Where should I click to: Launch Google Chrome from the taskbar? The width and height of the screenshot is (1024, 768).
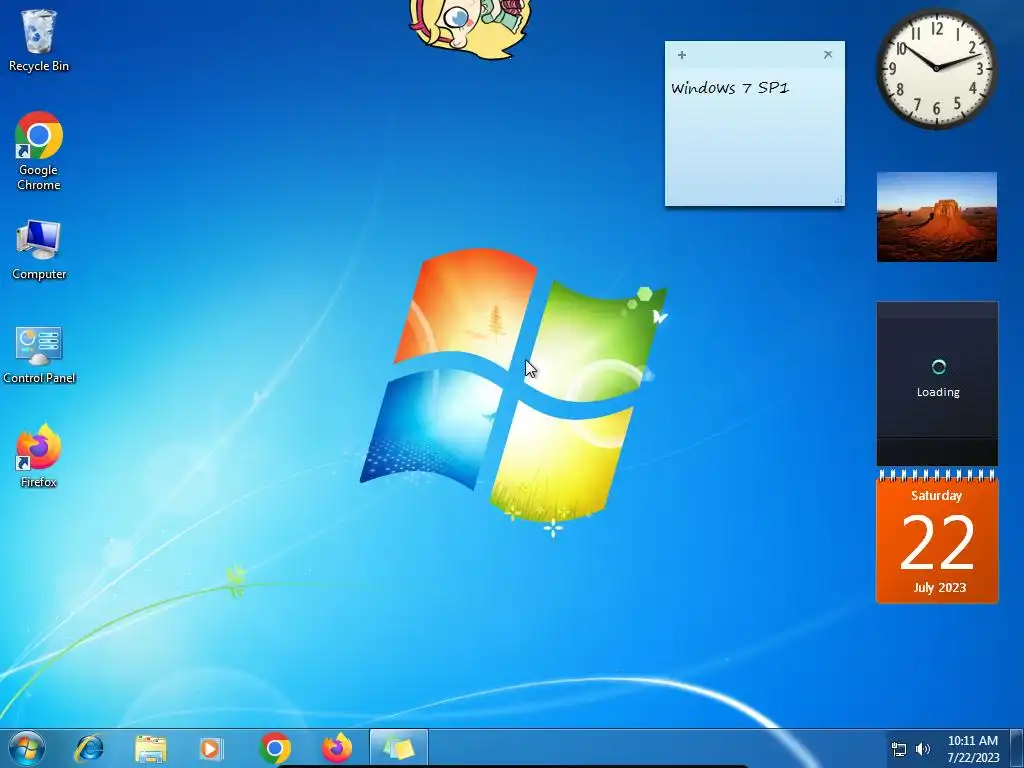[x=275, y=749]
